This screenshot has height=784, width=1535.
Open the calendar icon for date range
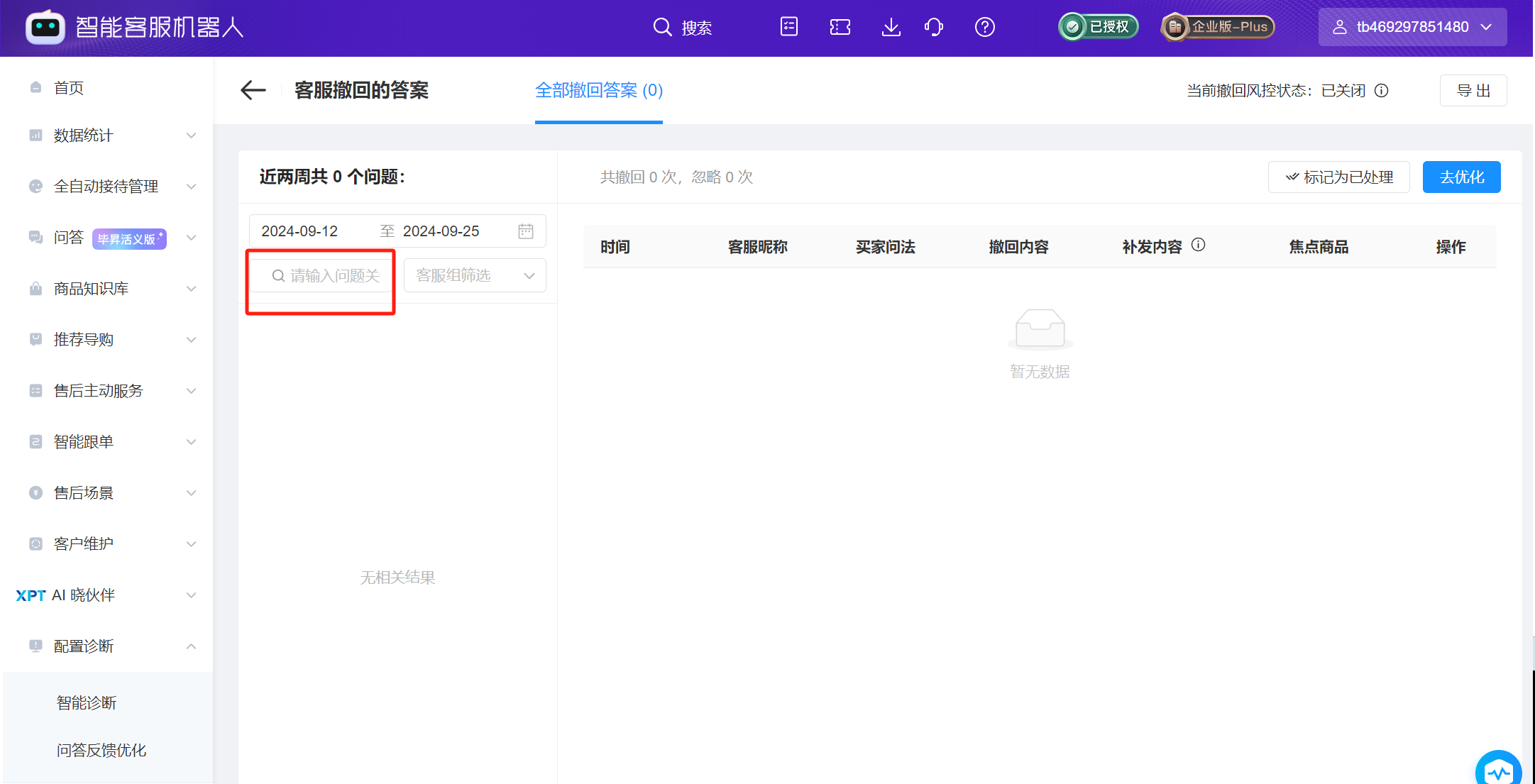pyautogui.click(x=526, y=231)
